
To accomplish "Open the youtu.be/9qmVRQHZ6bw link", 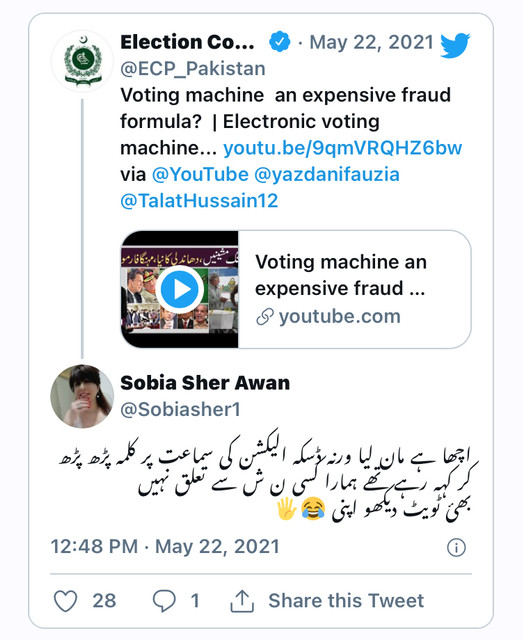I will [x=342, y=148].
